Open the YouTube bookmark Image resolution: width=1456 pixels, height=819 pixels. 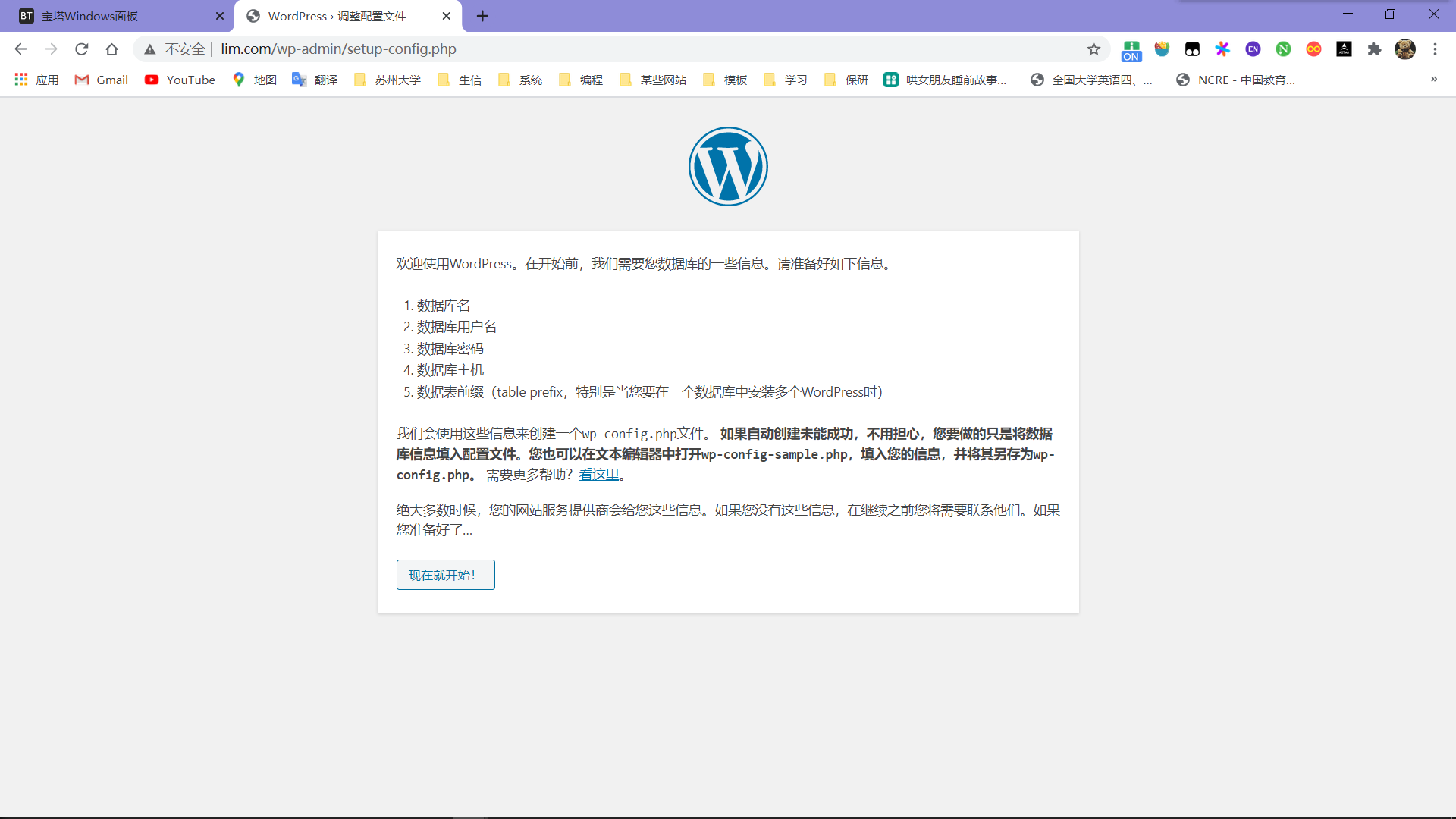180,80
